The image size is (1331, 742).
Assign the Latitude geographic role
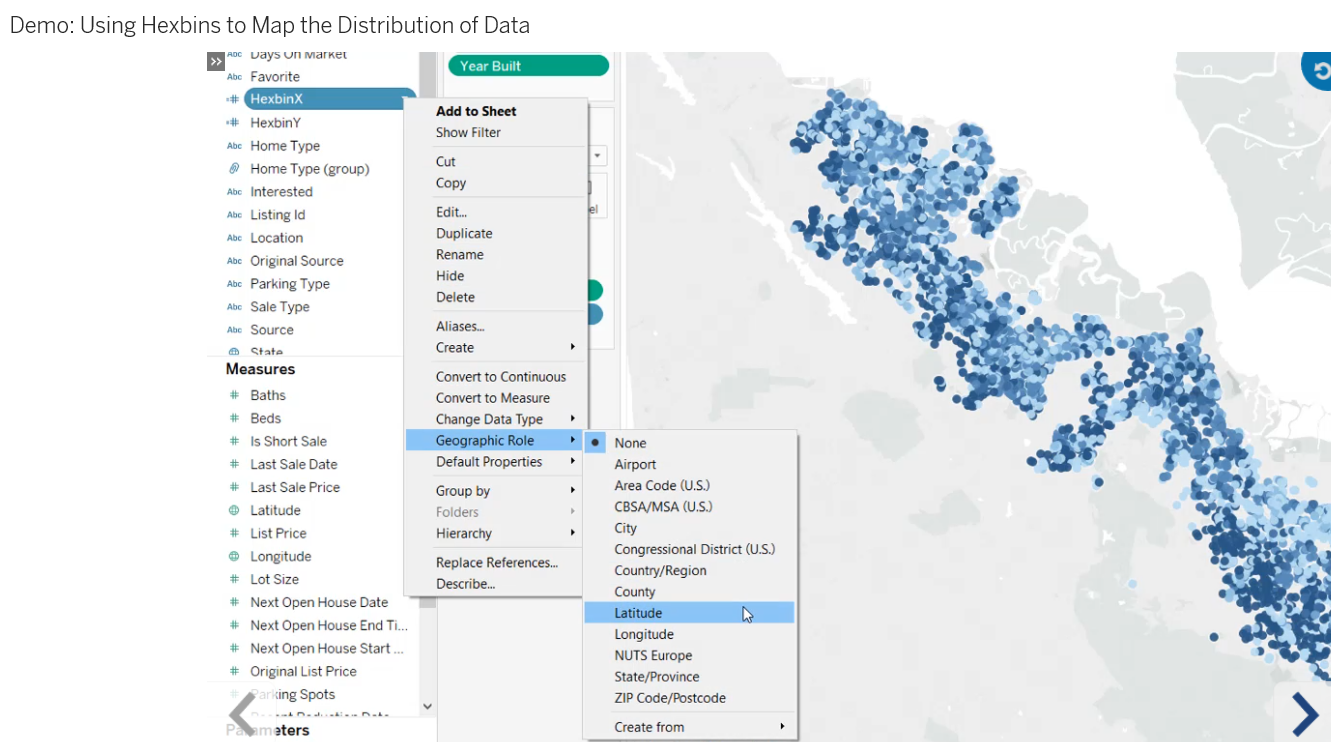click(690, 613)
